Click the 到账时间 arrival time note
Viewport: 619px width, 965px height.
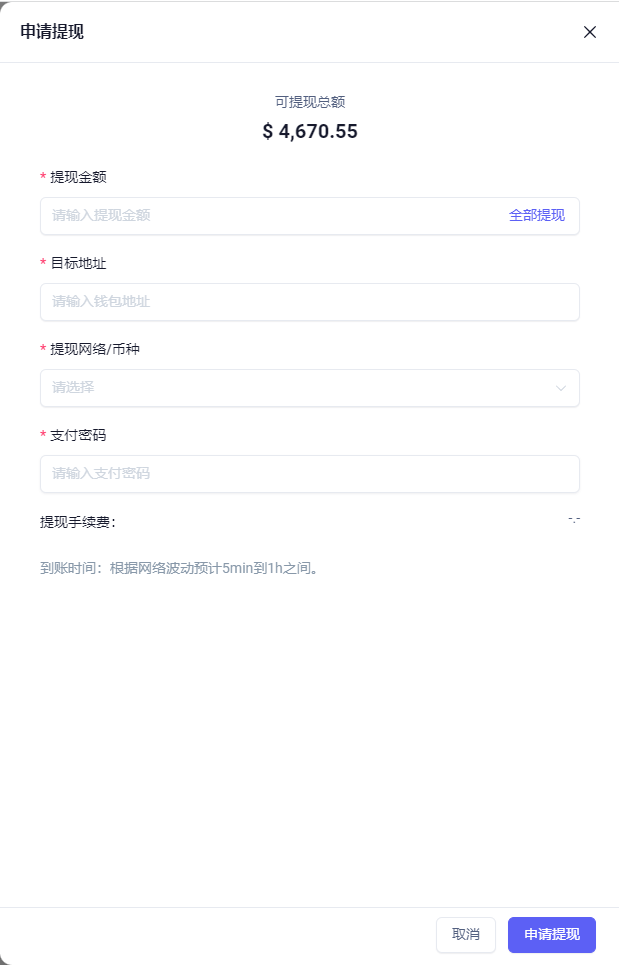179,568
